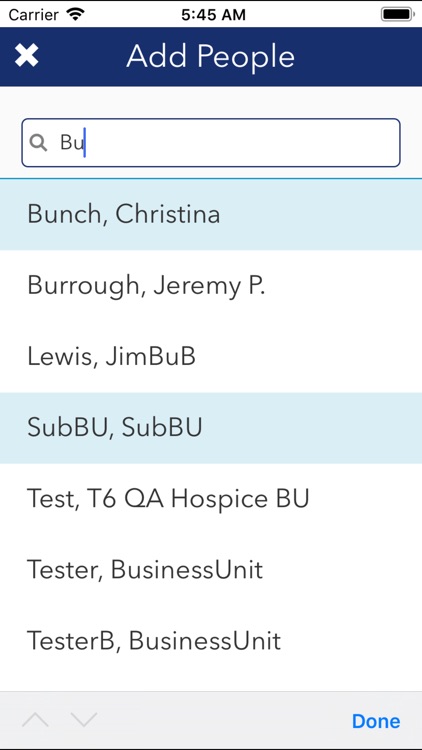
Task: Select the TesterB, BusinessUnit entry
Action: point(211,641)
